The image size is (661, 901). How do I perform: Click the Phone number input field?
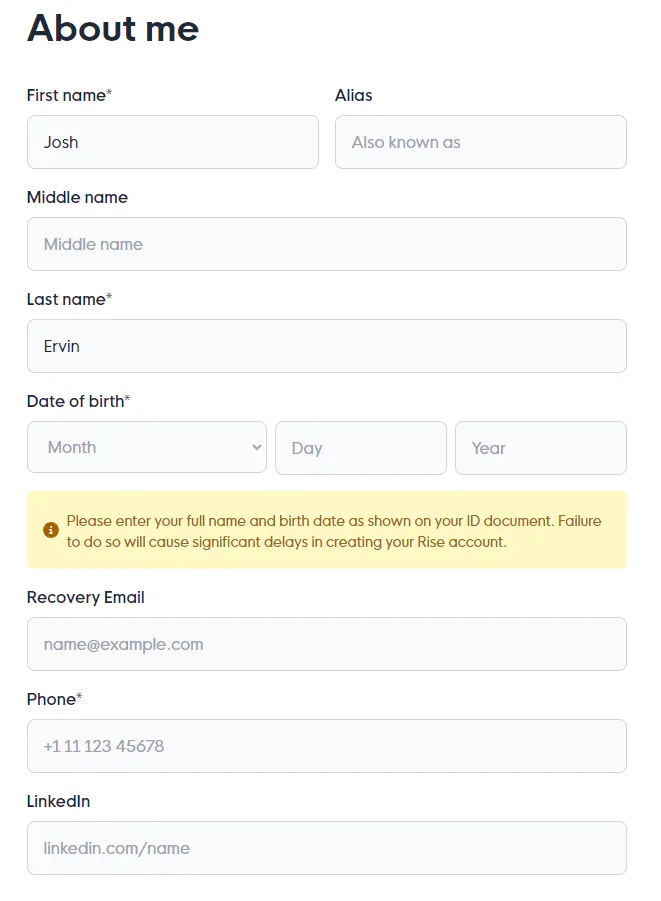(x=326, y=746)
